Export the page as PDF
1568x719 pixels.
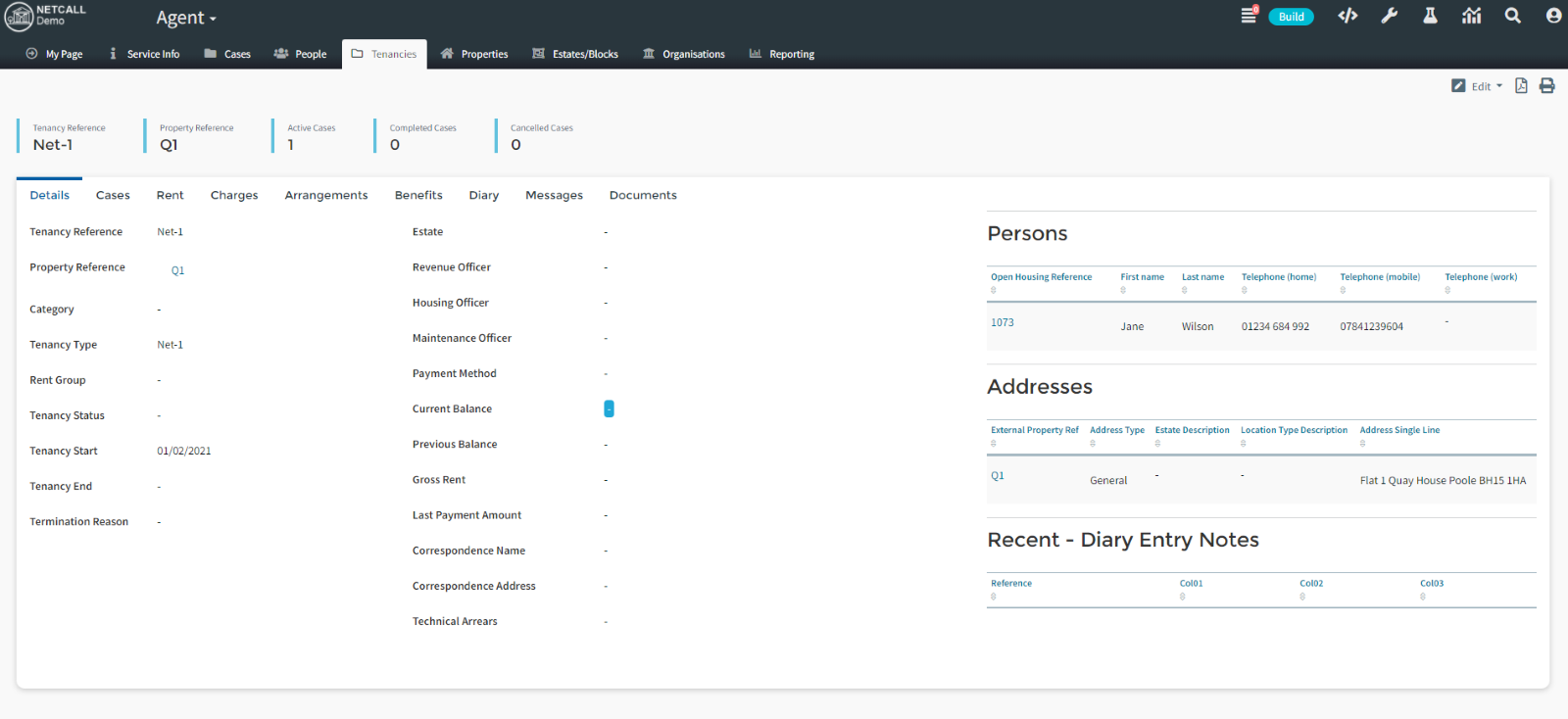(x=1521, y=86)
